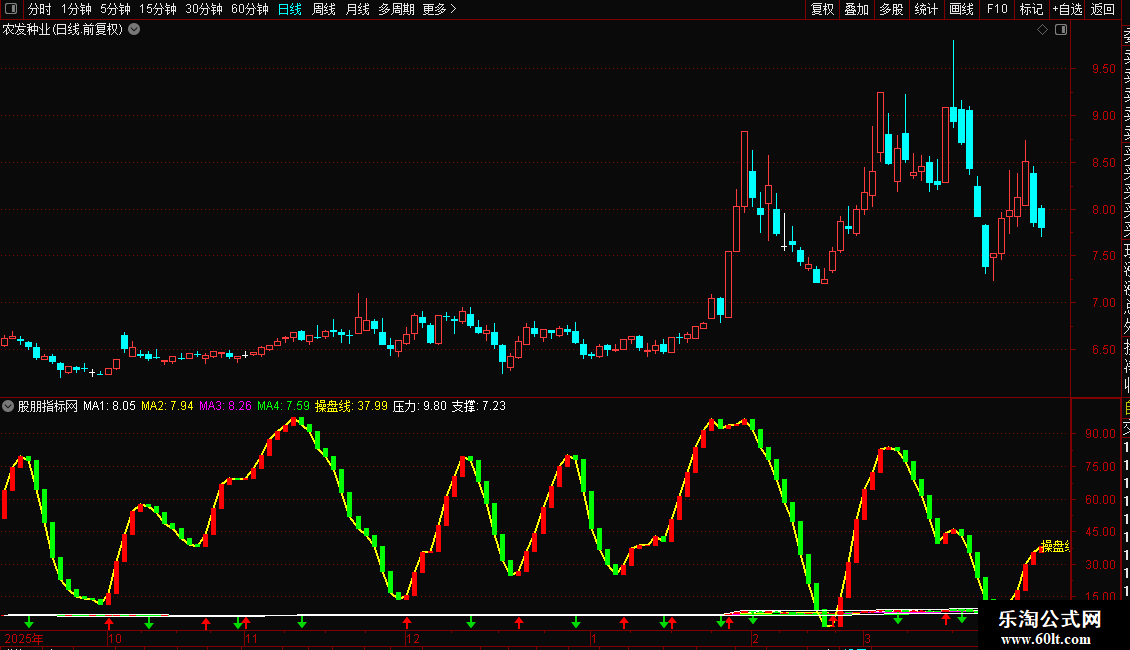
Task: Switch to 月线 monthly chart
Action: click(357, 9)
